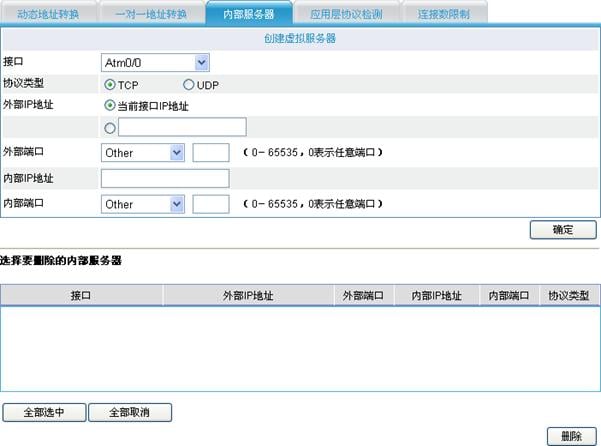This screenshot has height=446, width=601.
Task: Open the 一对一地址转换 tab
Action: (151, 13)
